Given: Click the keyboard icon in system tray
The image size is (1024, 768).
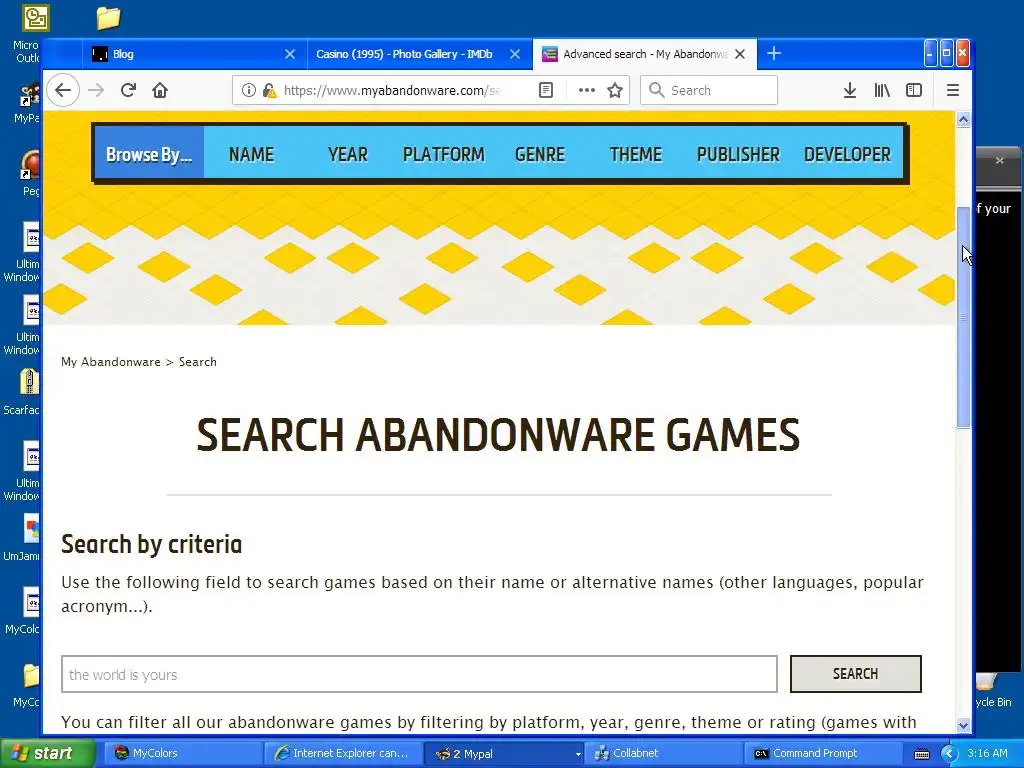Looking at the screenshot, I should point(921,754).
